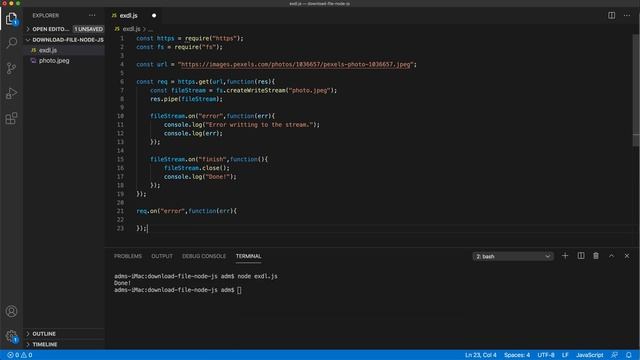Open editor more actions ellipsis
The width and height of the screenshot is (640, 360).
[627, 16]
